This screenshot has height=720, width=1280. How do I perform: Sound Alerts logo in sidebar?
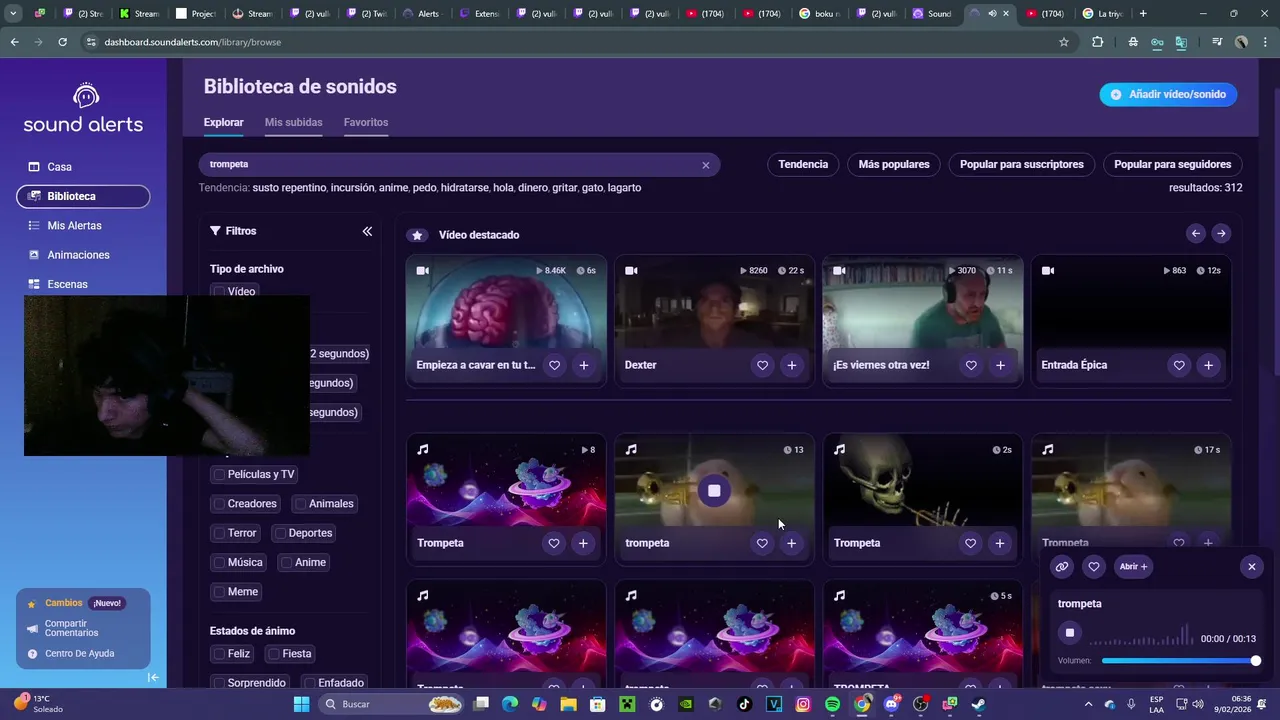(84, 108)
